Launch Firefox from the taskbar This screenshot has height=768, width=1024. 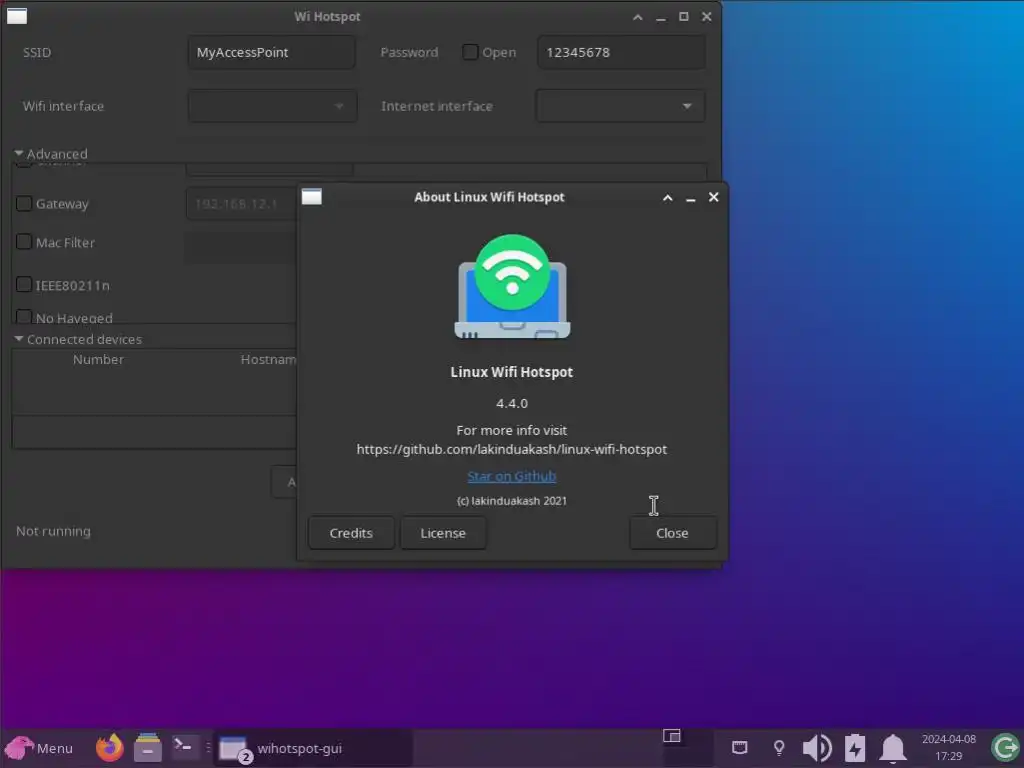click(x=110, y=748)
